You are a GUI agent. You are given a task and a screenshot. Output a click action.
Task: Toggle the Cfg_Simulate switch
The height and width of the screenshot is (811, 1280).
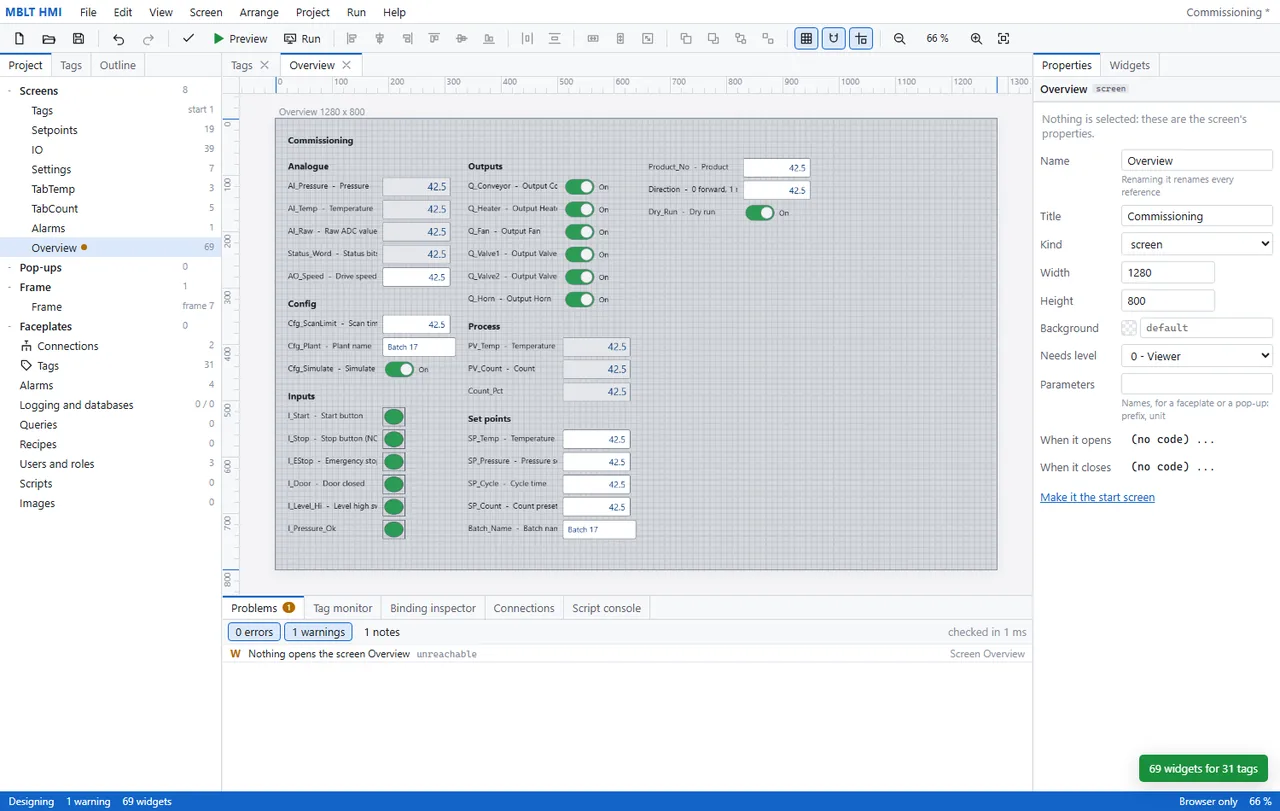(399, 369)
